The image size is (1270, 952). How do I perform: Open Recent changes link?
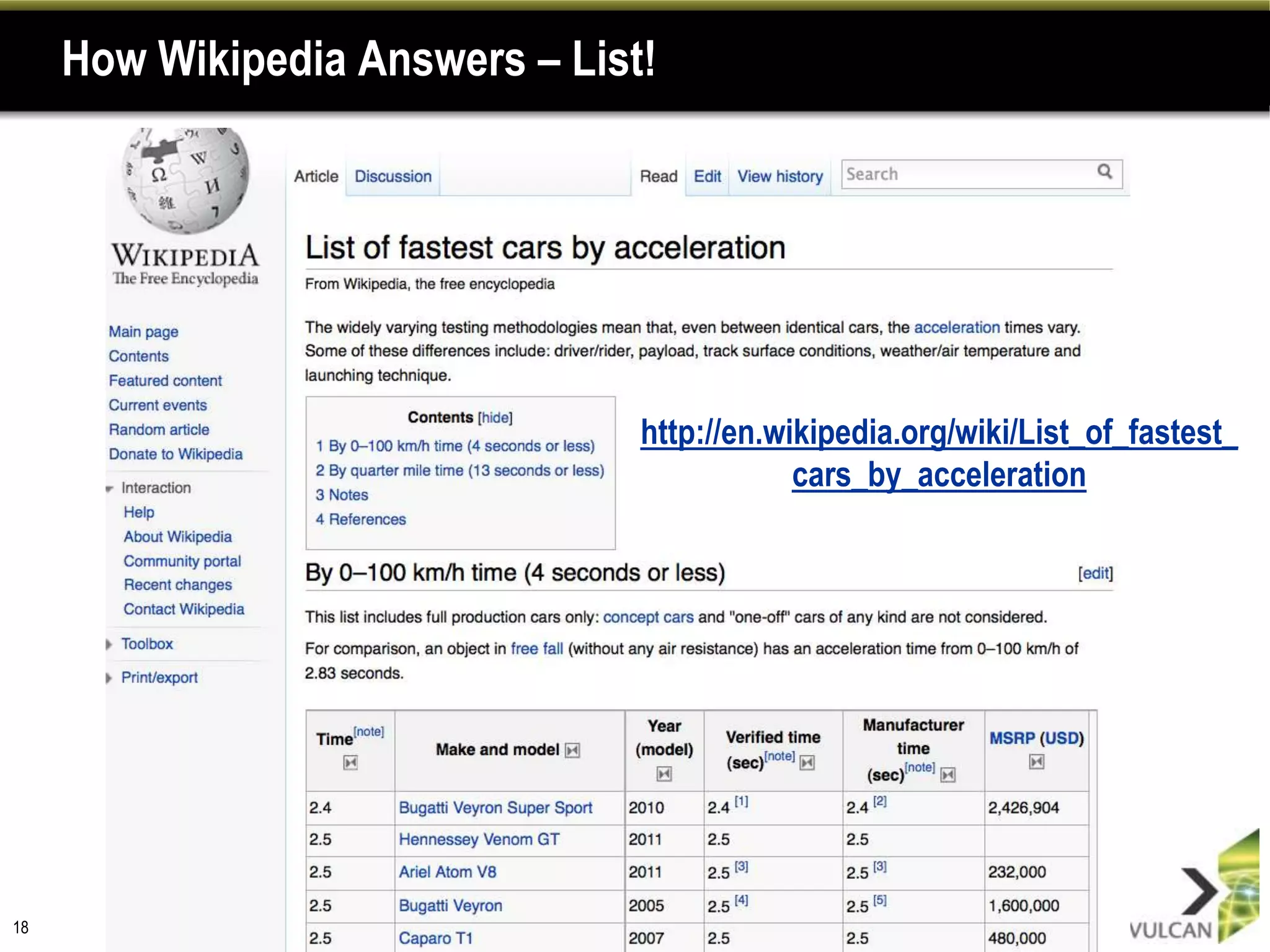[178, 585]
